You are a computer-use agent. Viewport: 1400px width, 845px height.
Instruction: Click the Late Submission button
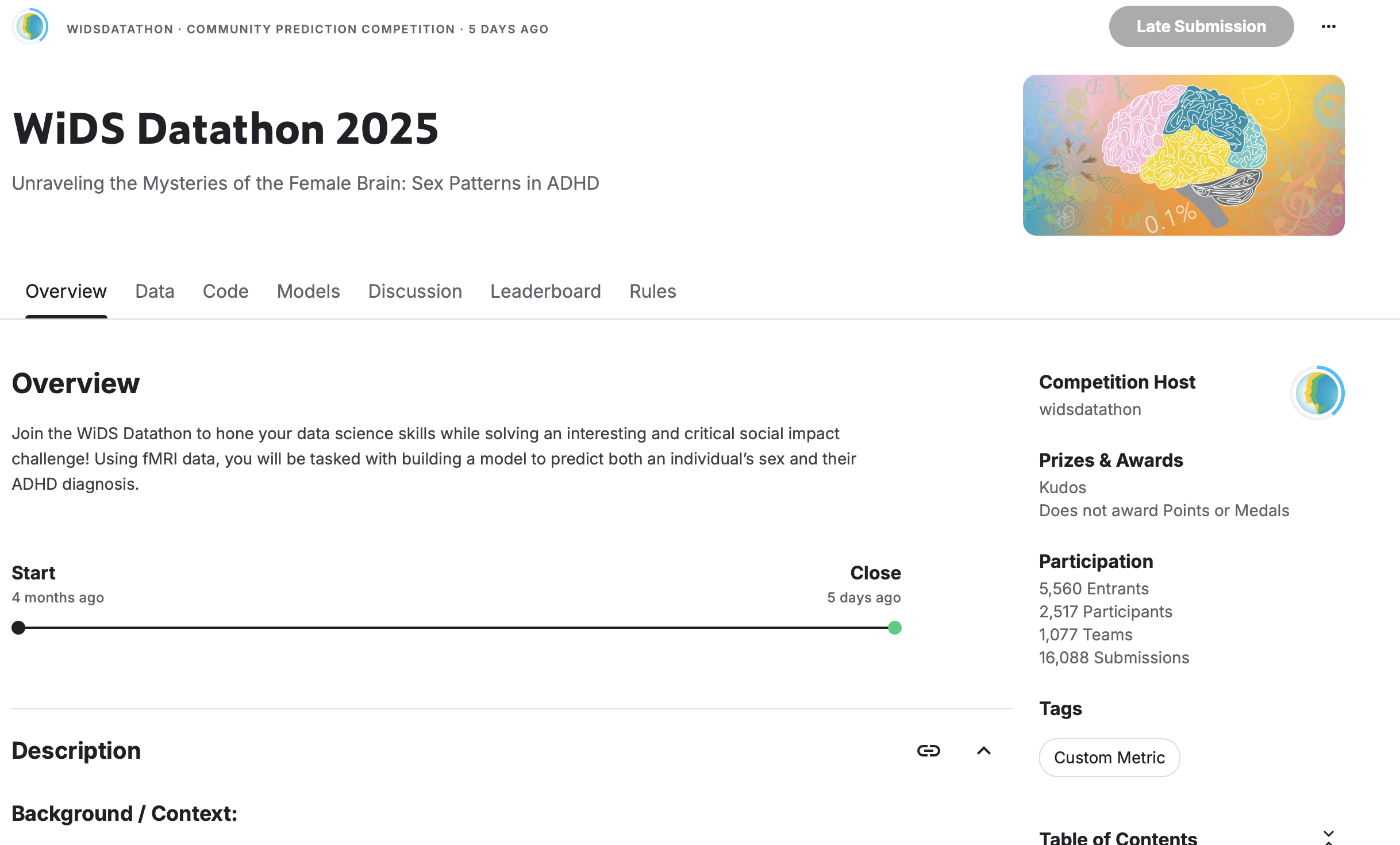tap(1201, 26)
